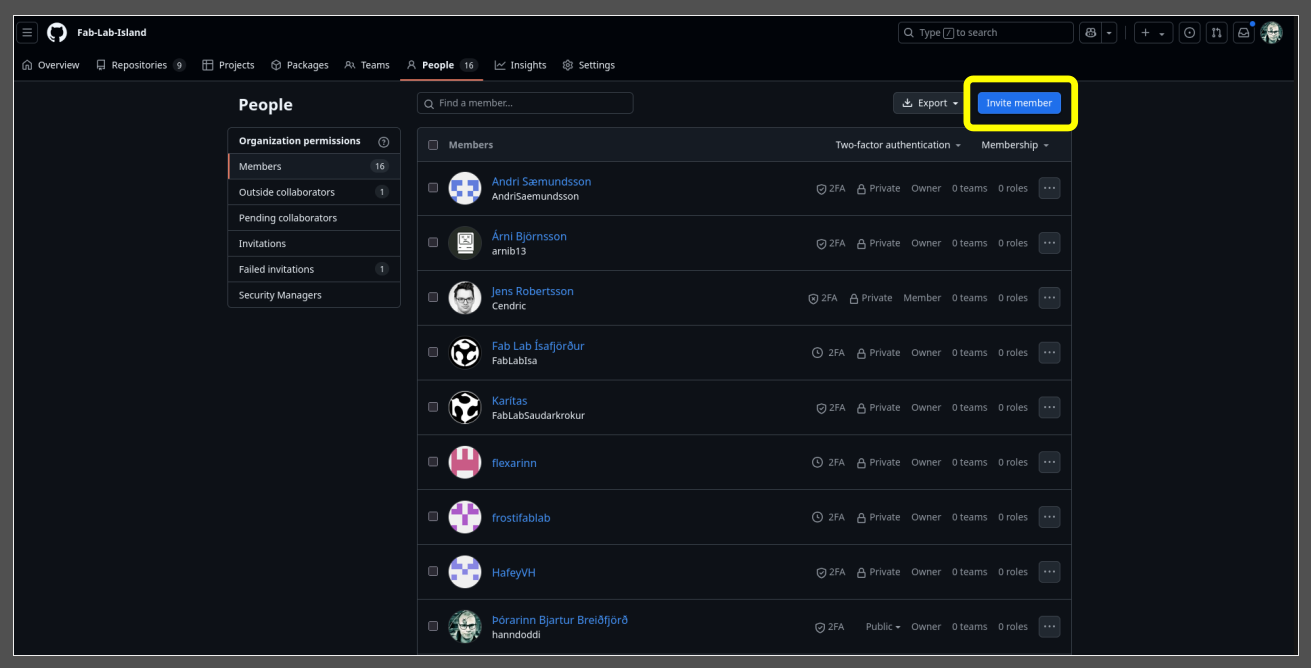This screenshot has height=668, width=1311.
Task: Select the HafeyVH row checkbox
Action: point(433,572)
